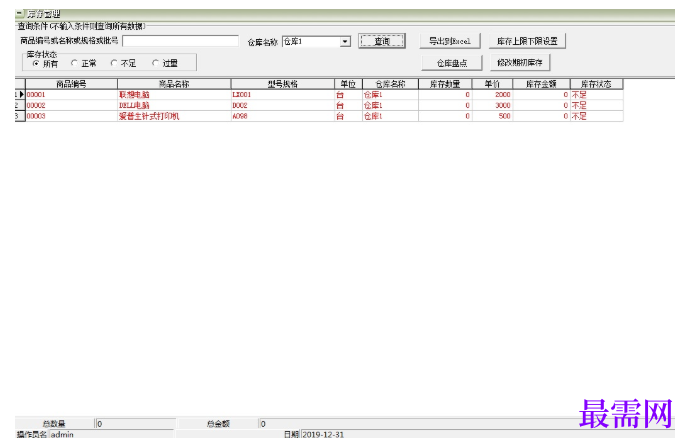Click the unit price 2000 cell
The height and width of the screenshot is (445, 691).
[492, 94]
